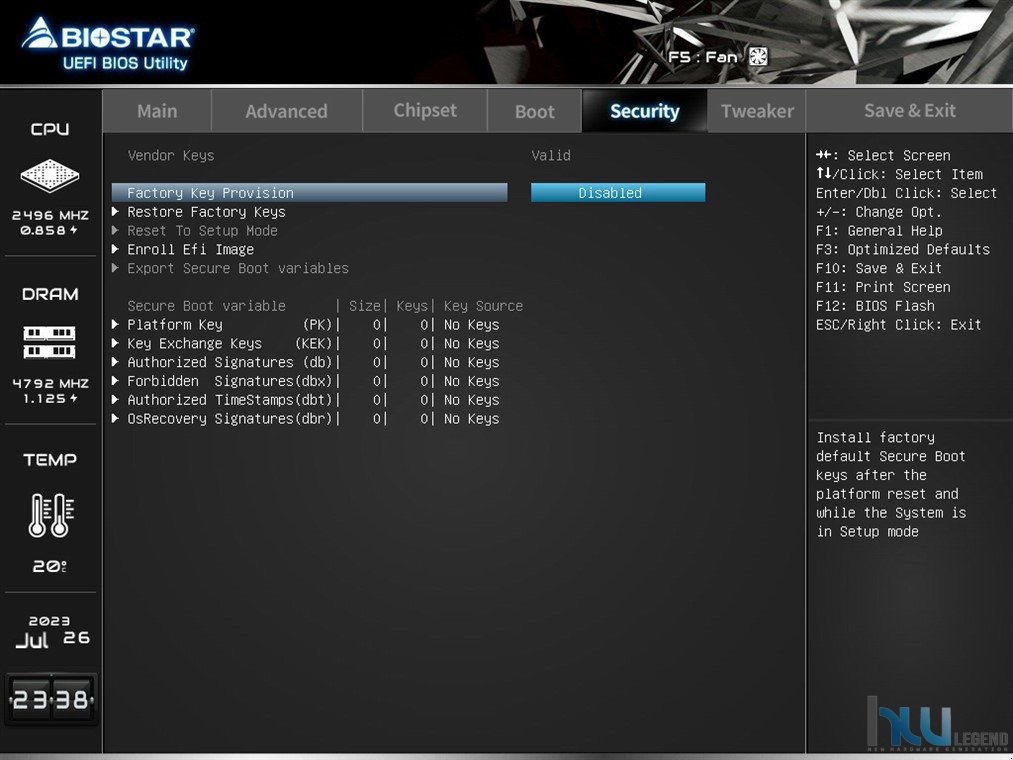Click ESC/Right Click: Exit hint
Screen dimensions: 1013x760
(x=898, y=324)
